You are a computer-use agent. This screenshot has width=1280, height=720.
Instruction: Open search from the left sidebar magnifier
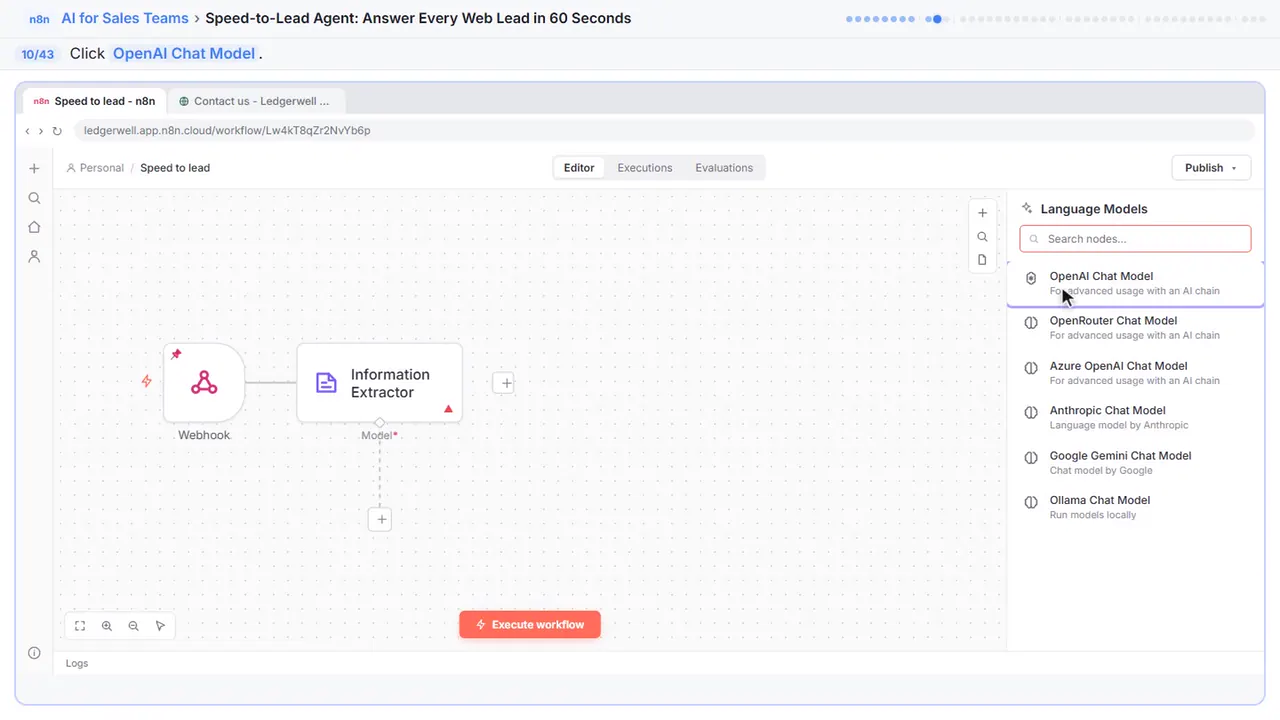pyautogui.click(x=34, y=198)
